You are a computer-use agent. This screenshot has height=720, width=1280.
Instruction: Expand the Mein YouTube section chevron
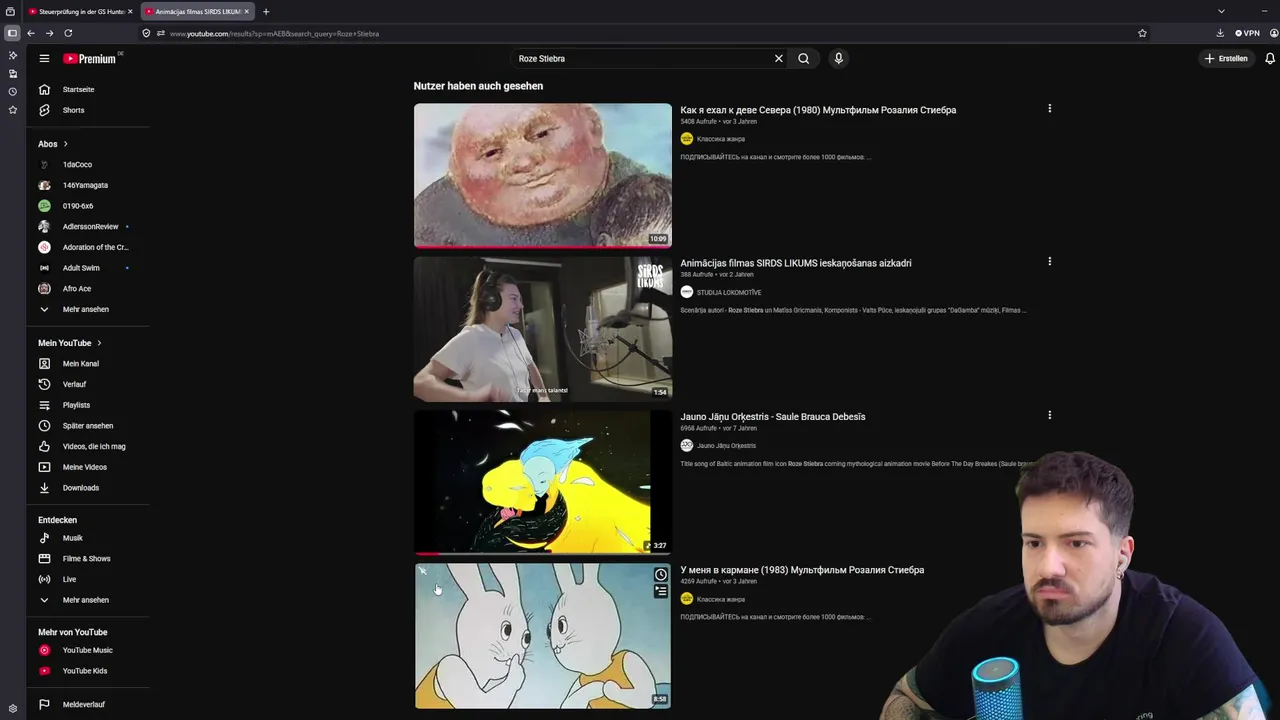click(99, 343)
